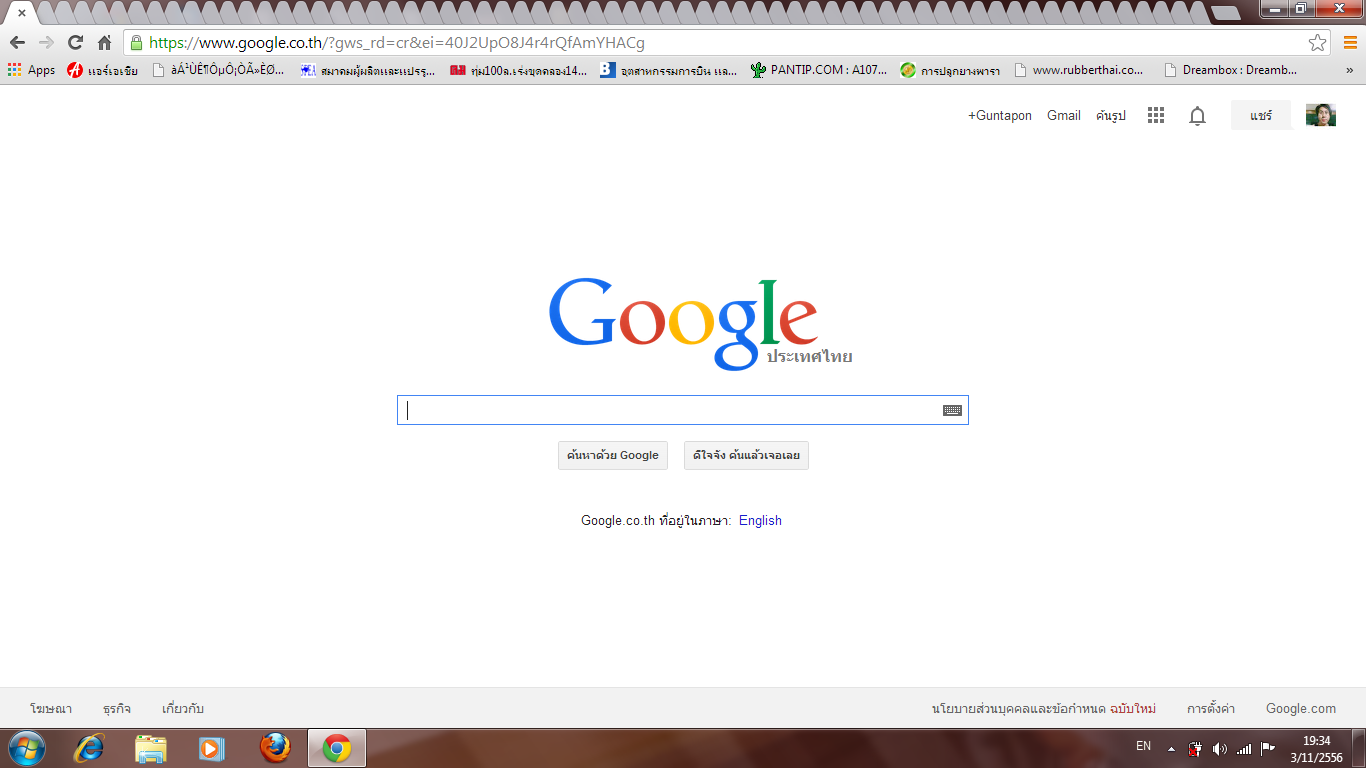The image size is (1366, 768).
Task: Open Windows Explorer folder from taskbar
Action: pos(151,748)
